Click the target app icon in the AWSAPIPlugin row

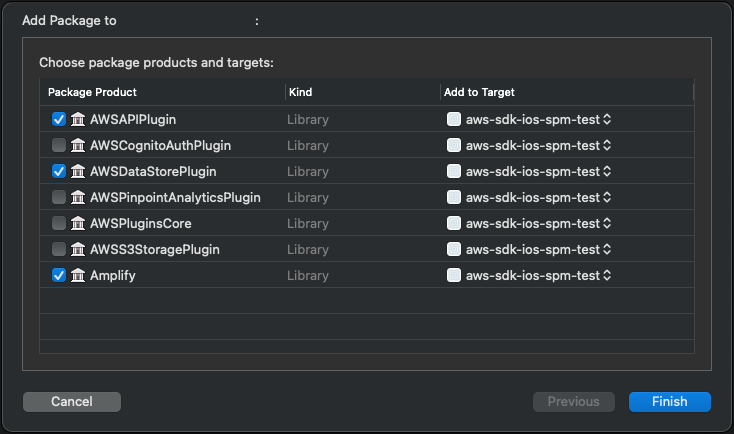coord(454,119)
